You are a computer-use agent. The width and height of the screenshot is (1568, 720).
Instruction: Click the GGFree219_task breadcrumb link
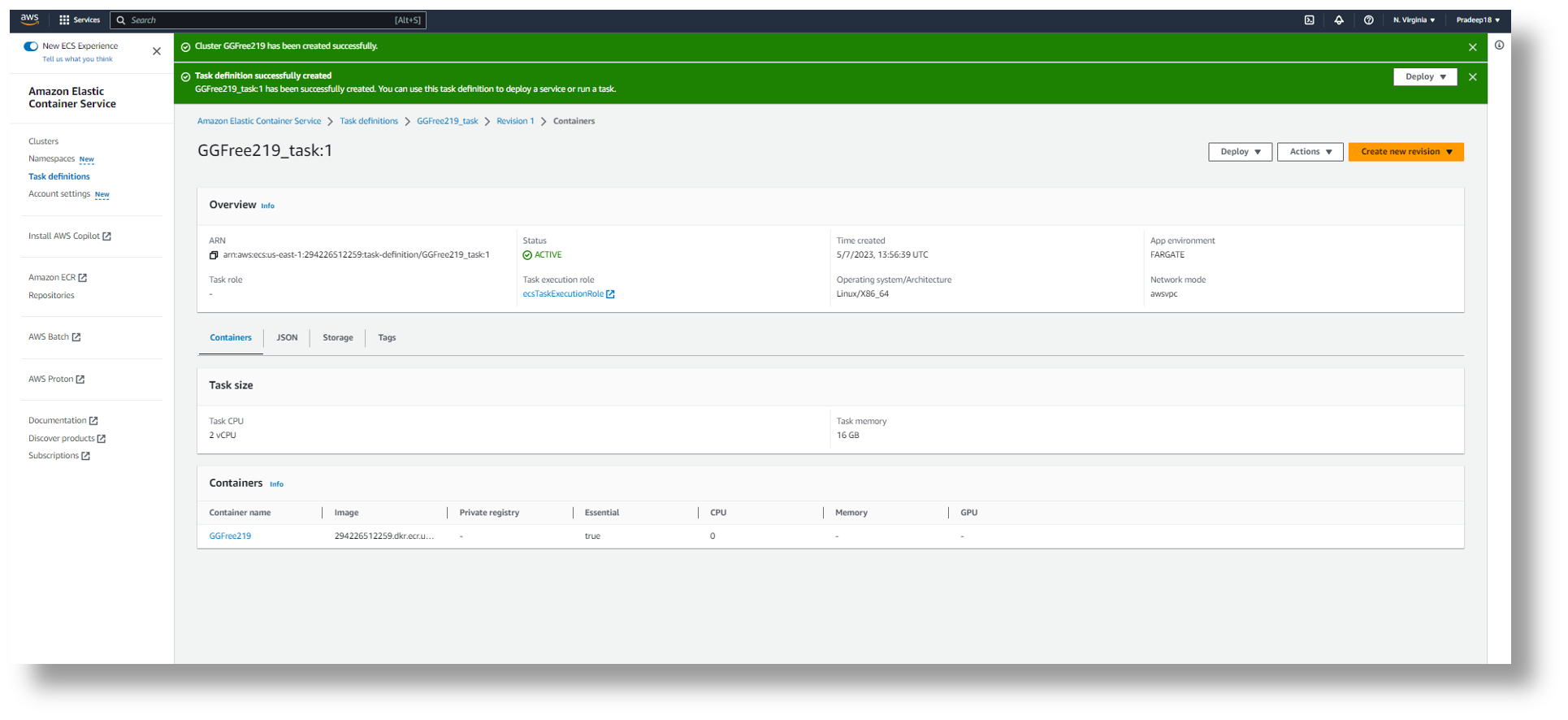coord(448,121)
